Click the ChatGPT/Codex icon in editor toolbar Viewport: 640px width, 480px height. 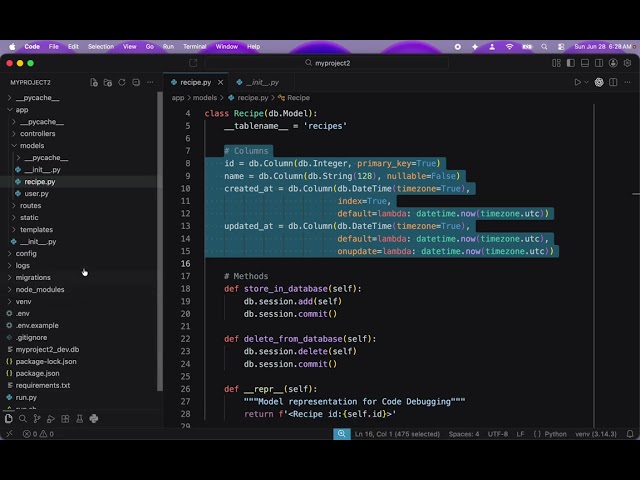(x=599, y=82)
